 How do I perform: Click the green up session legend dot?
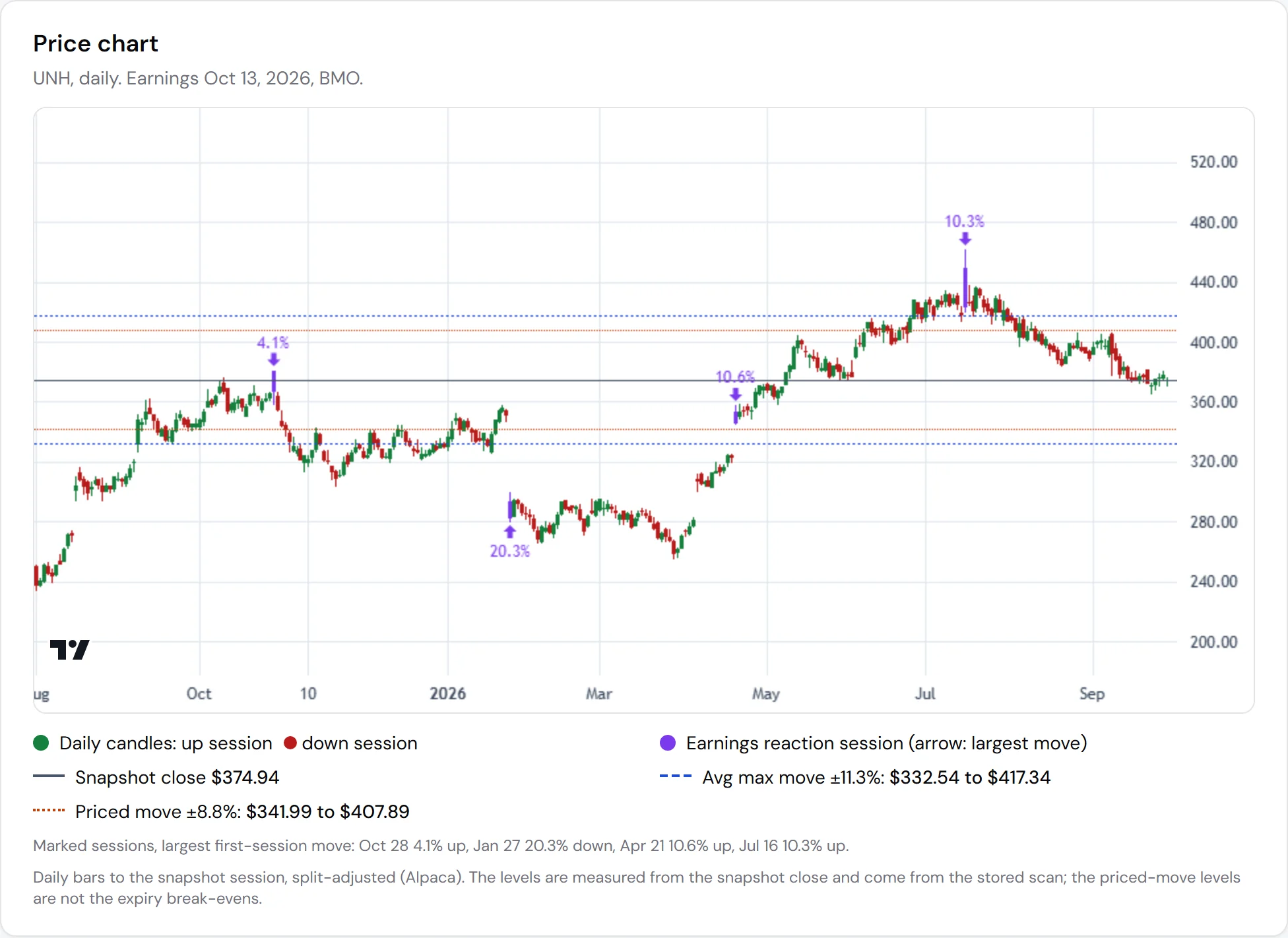click(x=41, y=743)
